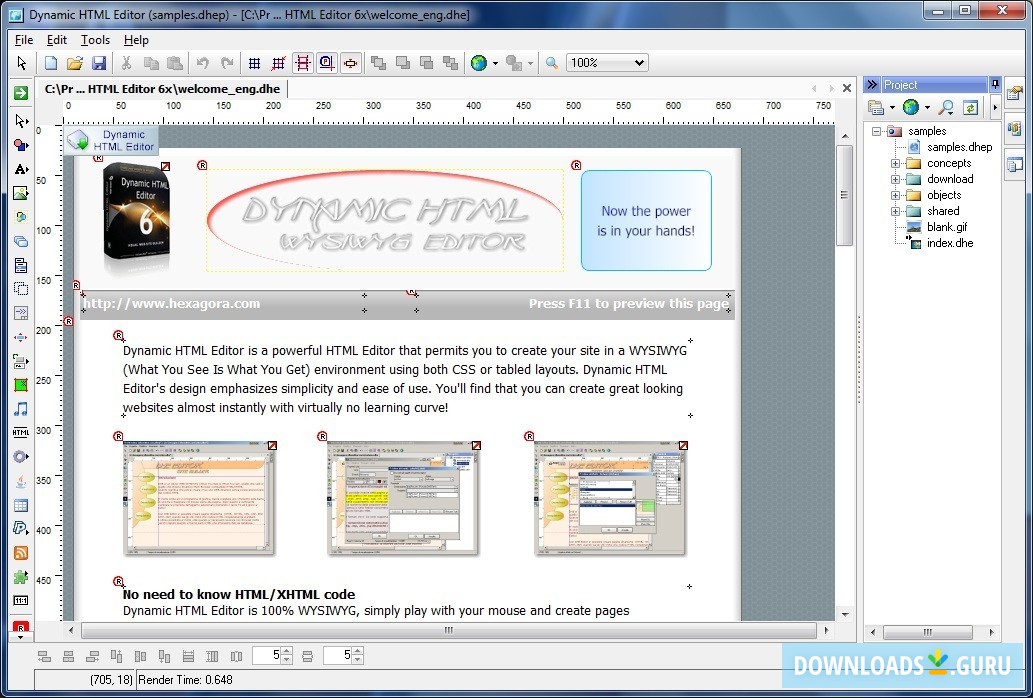Click the table grid tool in sidebar
Viewport: 1033px width, 698px height.
tap(21, 505)
